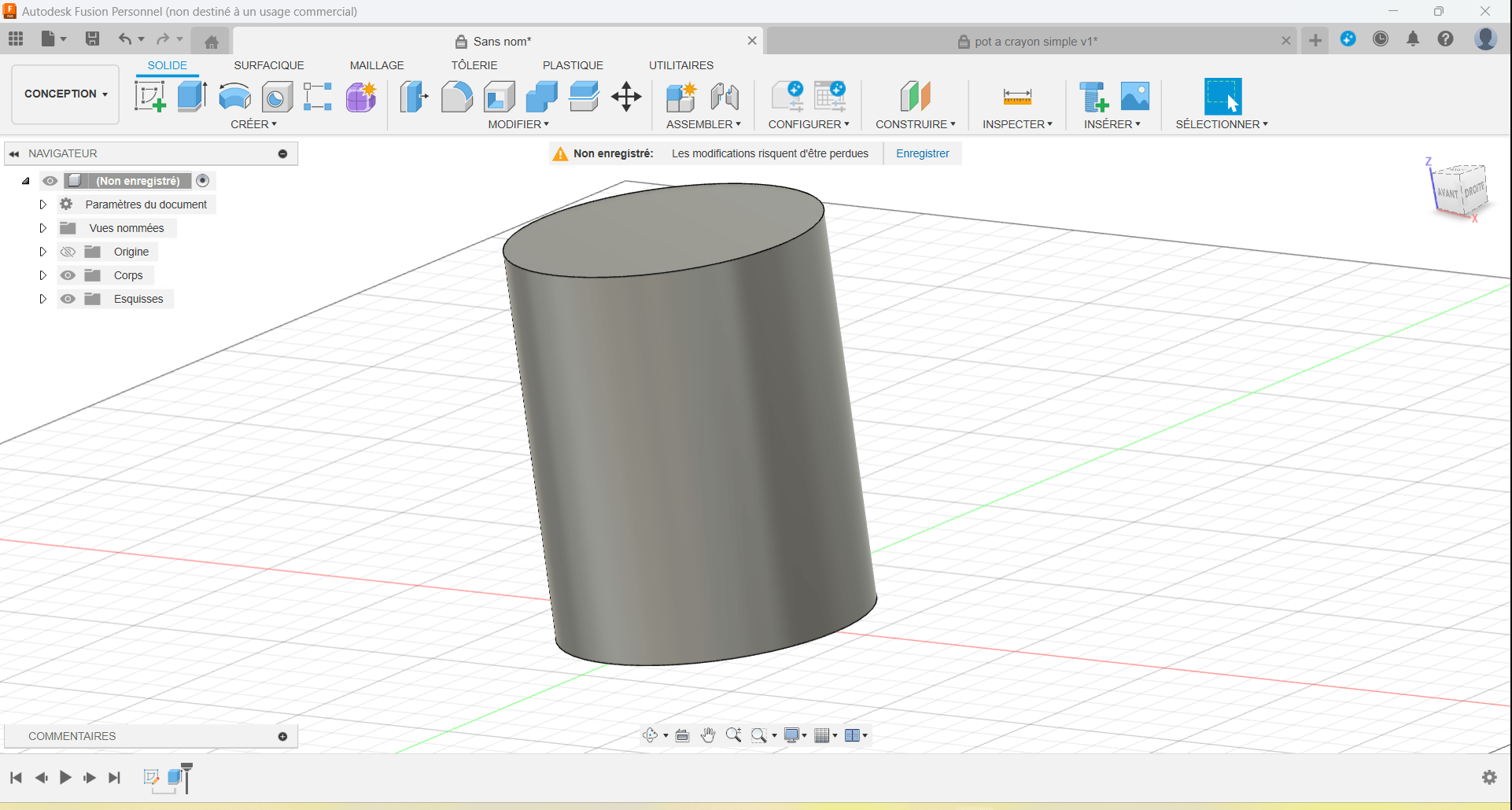This screenshot has width=1512, height=810.
Task: Open the Extensions icon
Action: (1348, 39)
